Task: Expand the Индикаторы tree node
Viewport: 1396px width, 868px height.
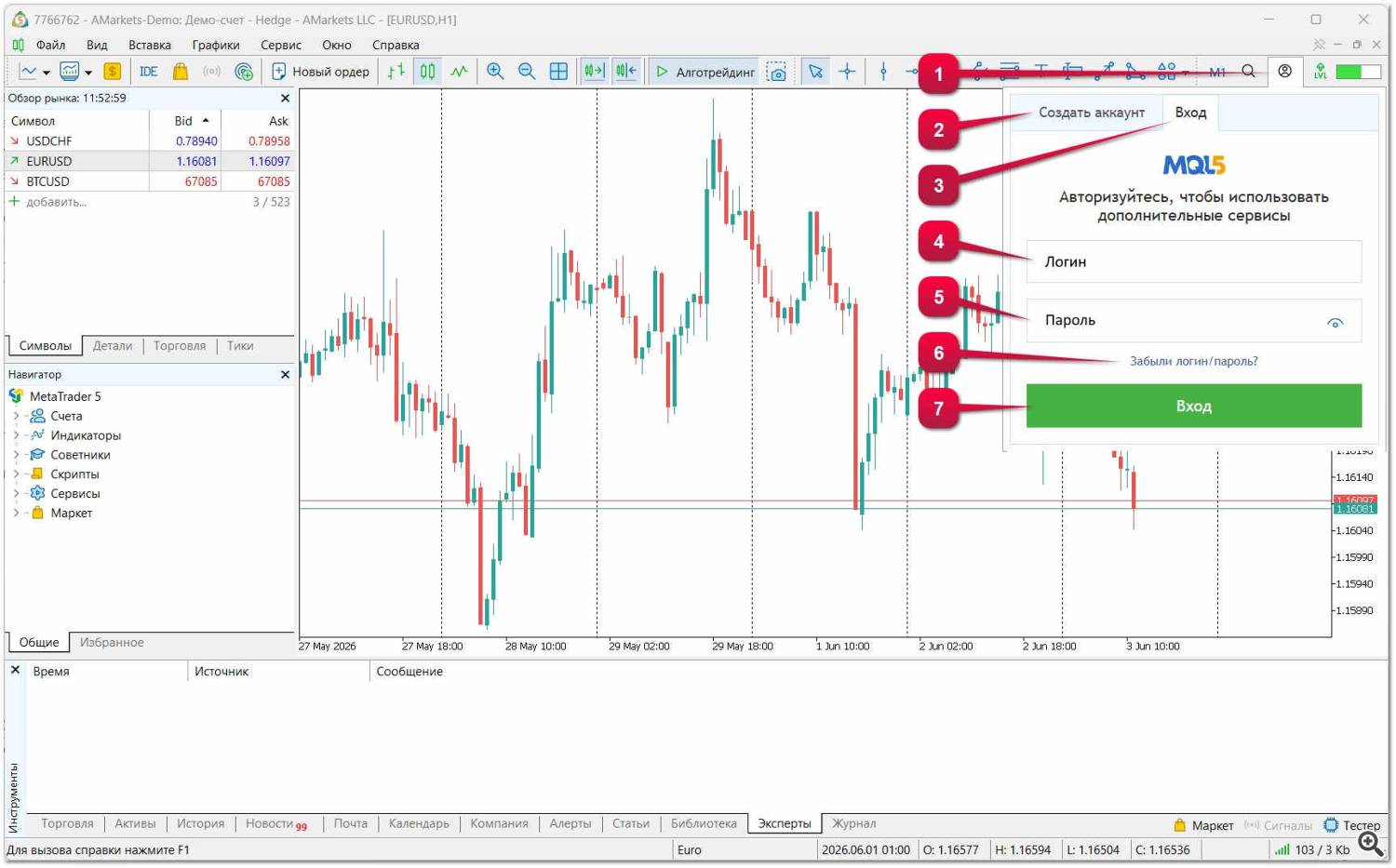Action: 16,435
